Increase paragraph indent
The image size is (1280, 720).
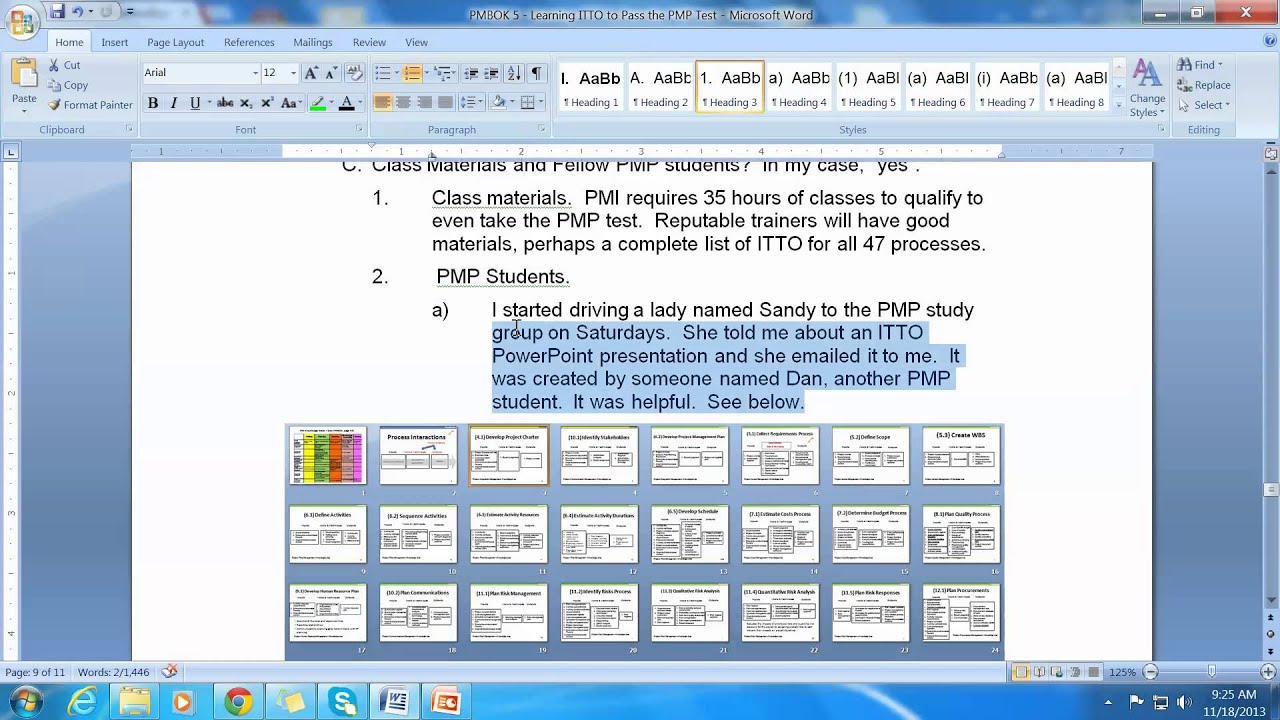pyautogui.click(x=493, y=73)
